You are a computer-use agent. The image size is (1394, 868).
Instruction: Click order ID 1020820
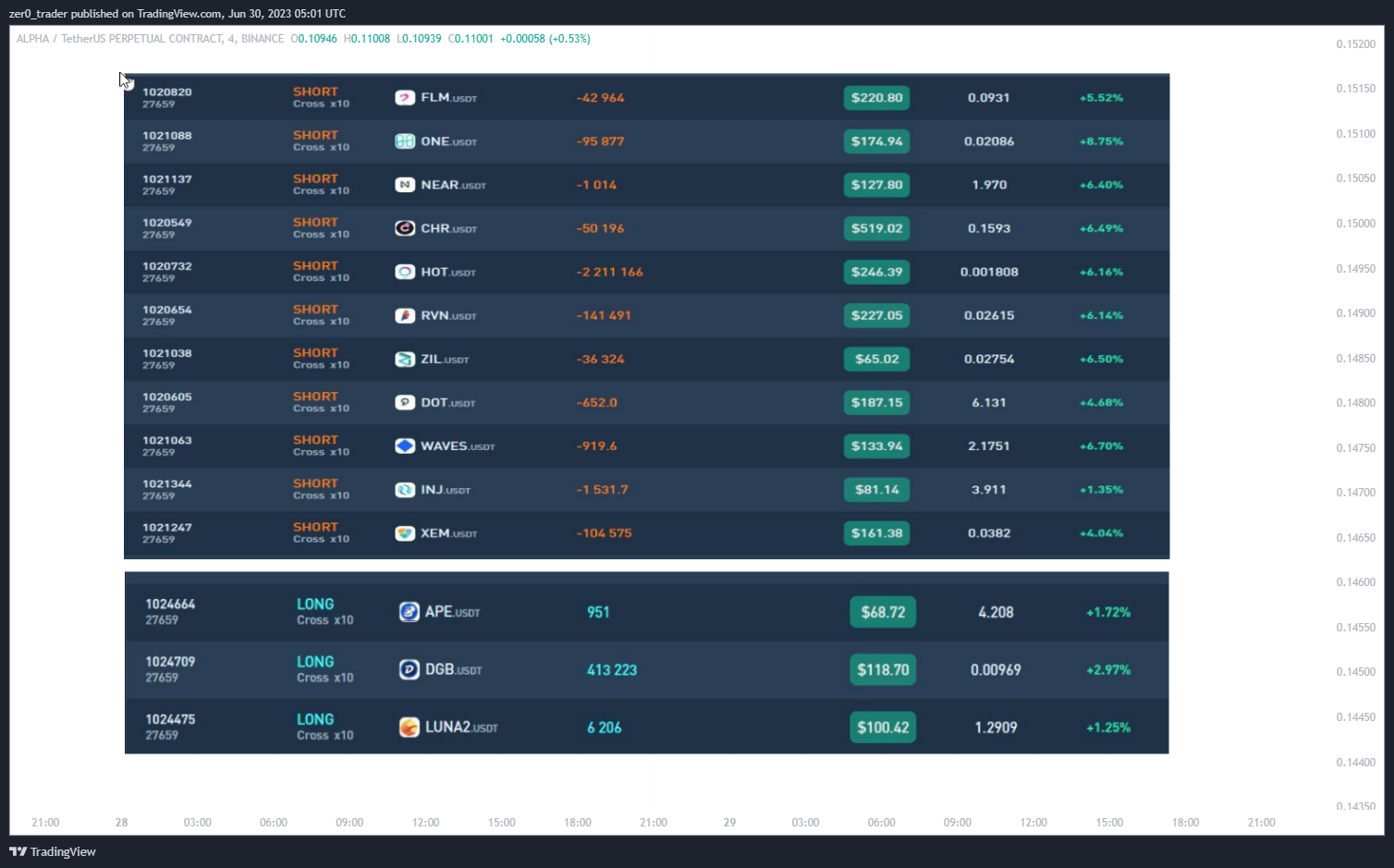click(x=167, y=92)
